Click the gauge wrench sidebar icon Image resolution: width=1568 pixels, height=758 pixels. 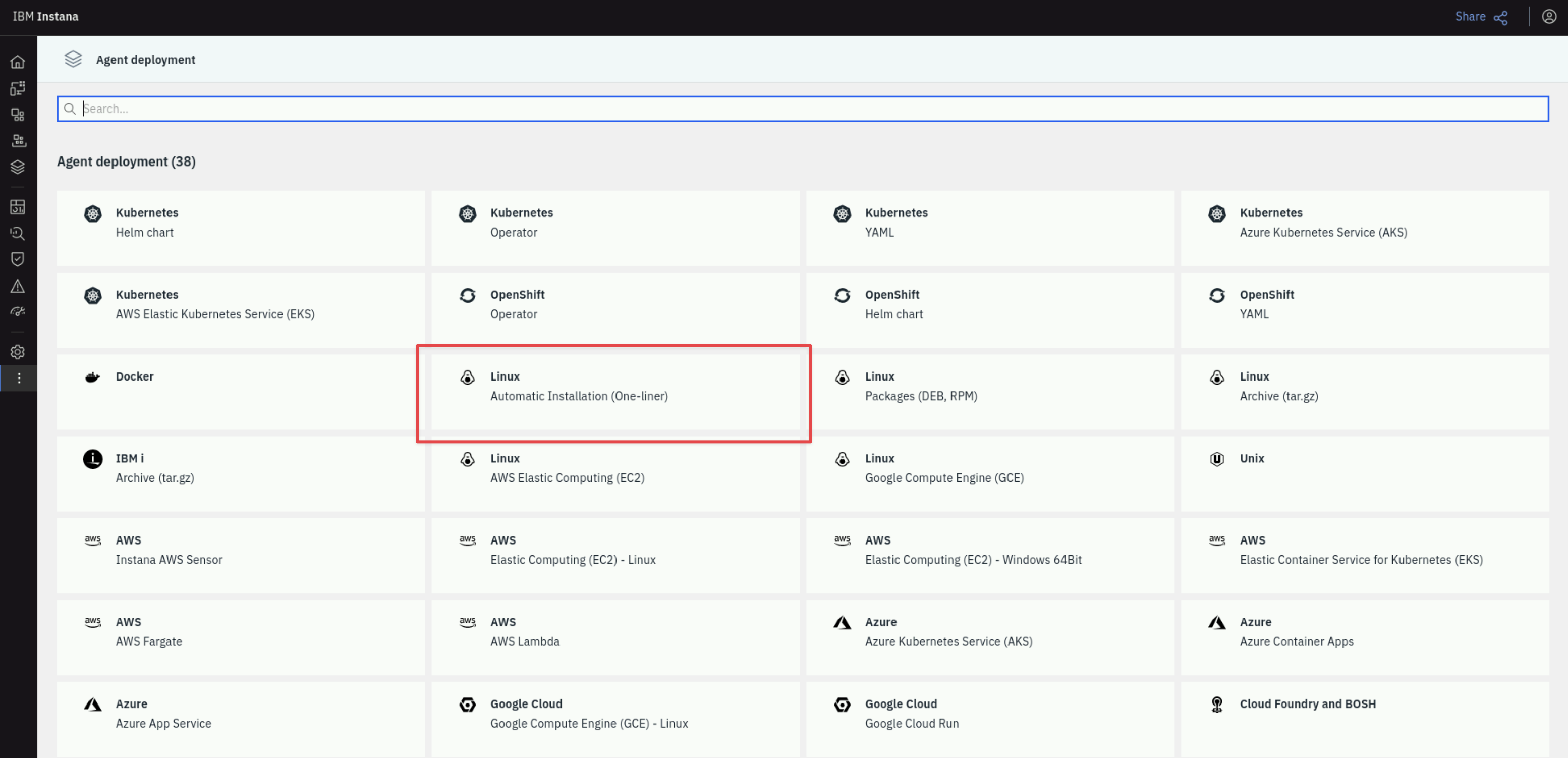point(18,312)
